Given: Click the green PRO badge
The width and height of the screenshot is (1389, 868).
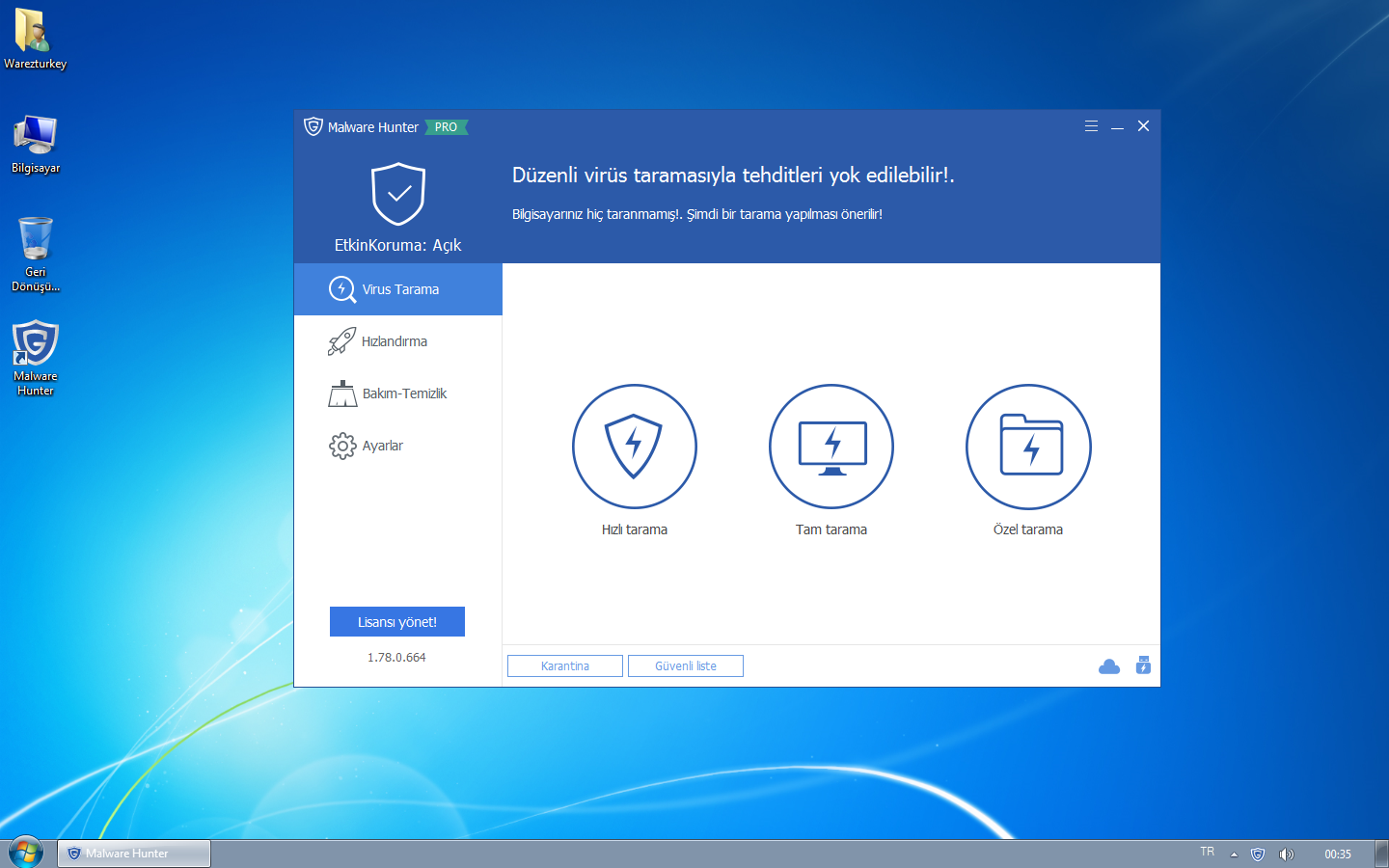Looking at the screenshot, I should pos(446,127).
